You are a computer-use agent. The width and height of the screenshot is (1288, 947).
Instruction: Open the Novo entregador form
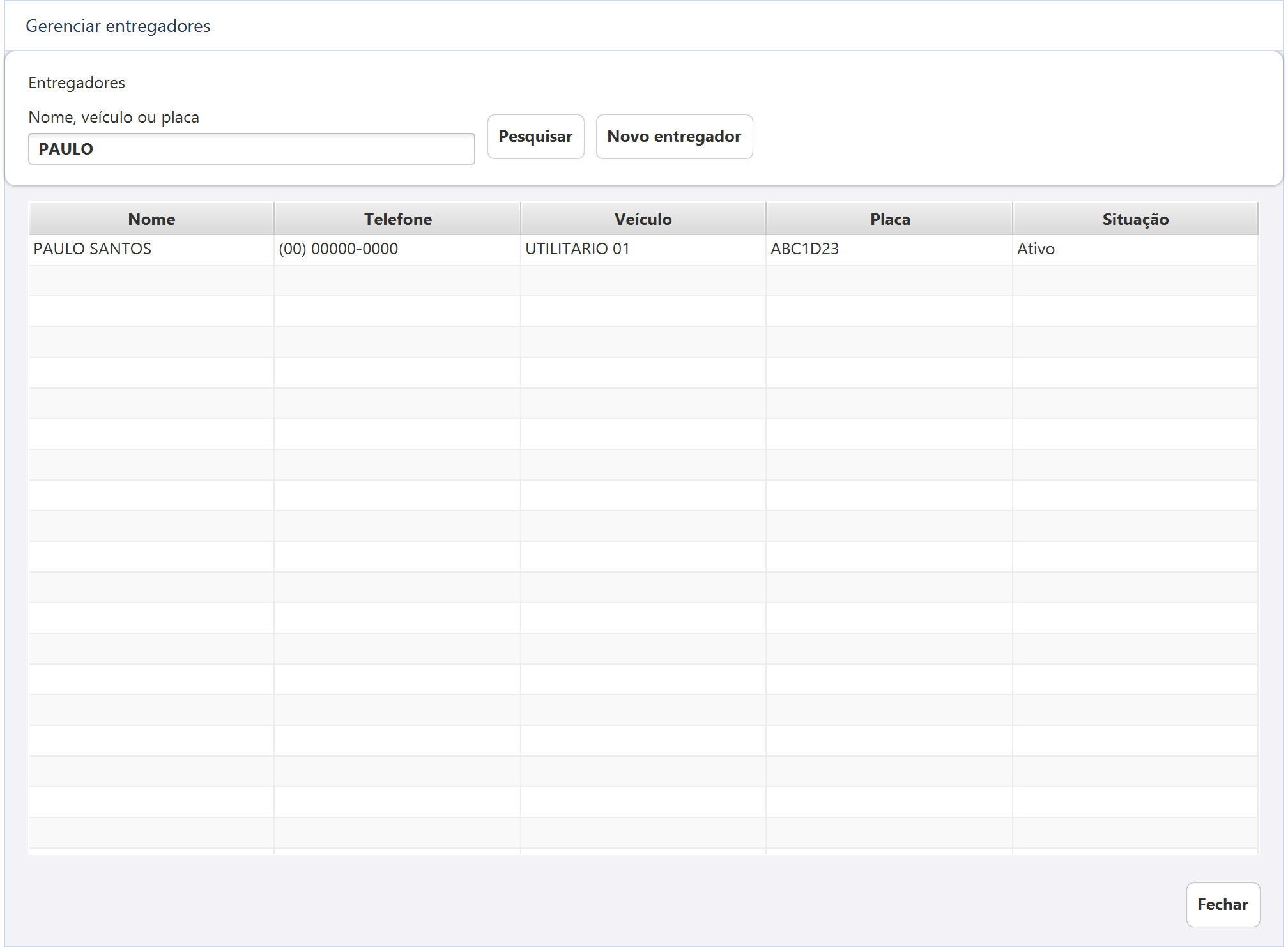tap(674, 137)
